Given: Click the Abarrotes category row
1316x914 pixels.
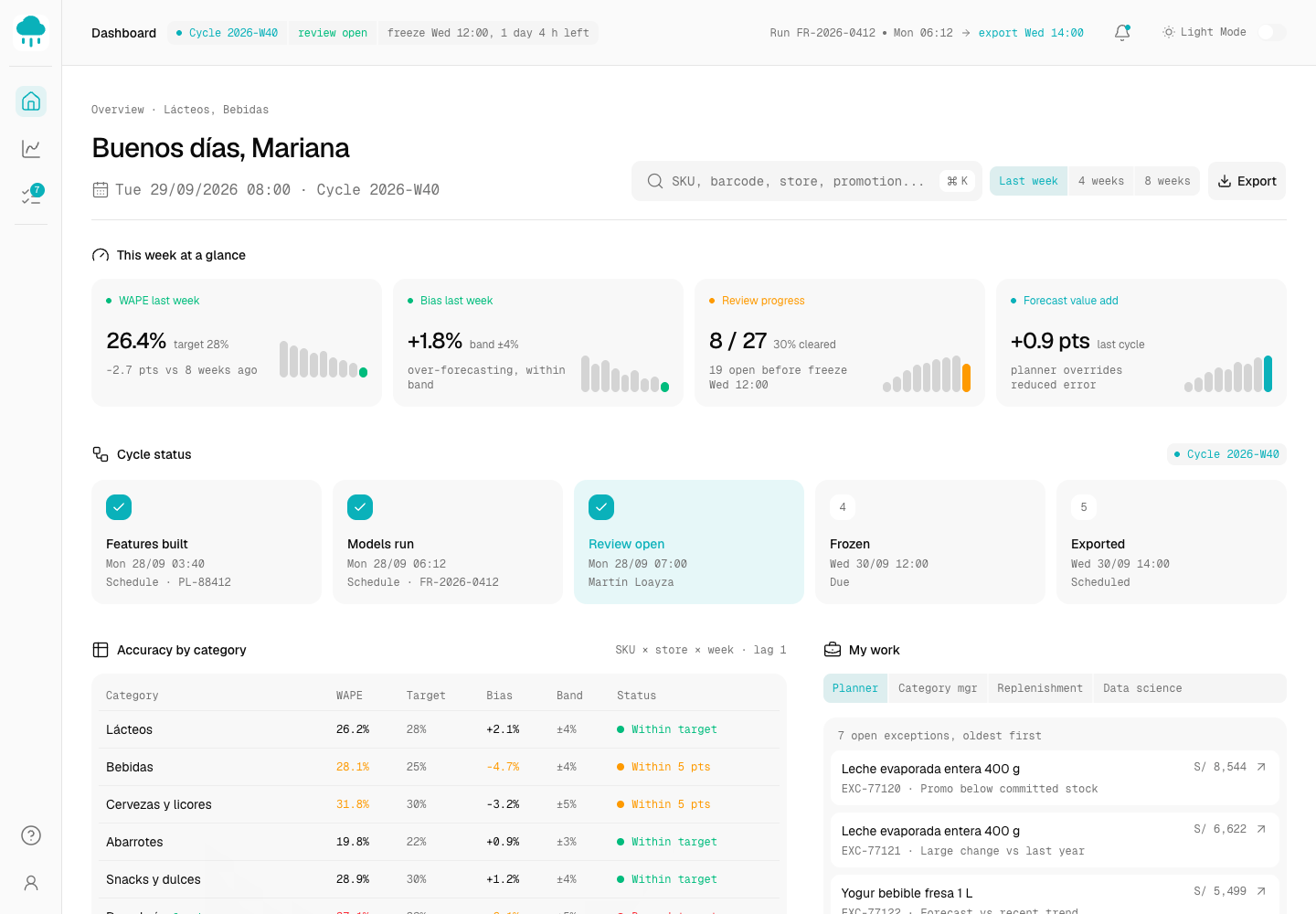Looking at the screenshot, I should click(x=439, y=842).
